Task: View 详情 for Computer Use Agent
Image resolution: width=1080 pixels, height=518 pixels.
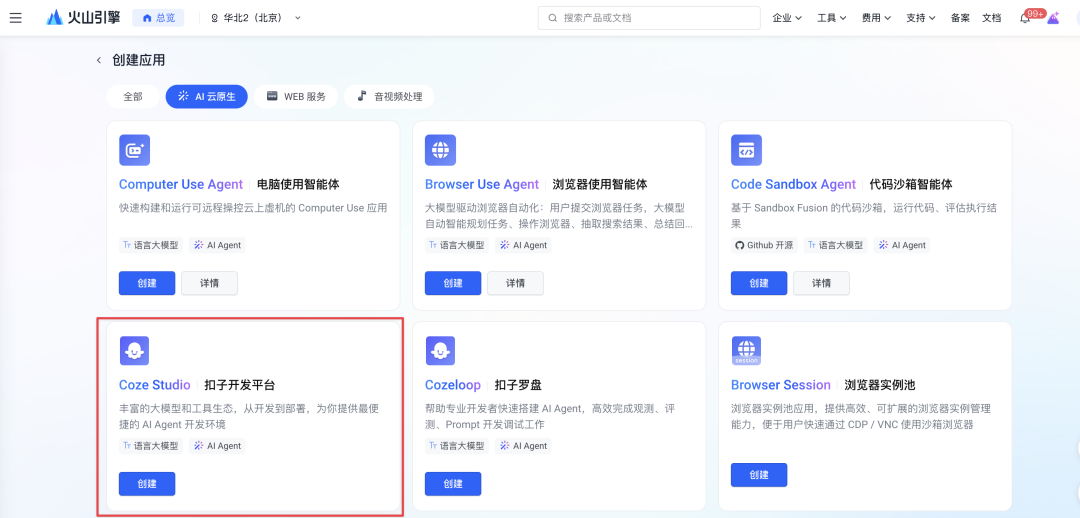Action: (x=209, y=283)
